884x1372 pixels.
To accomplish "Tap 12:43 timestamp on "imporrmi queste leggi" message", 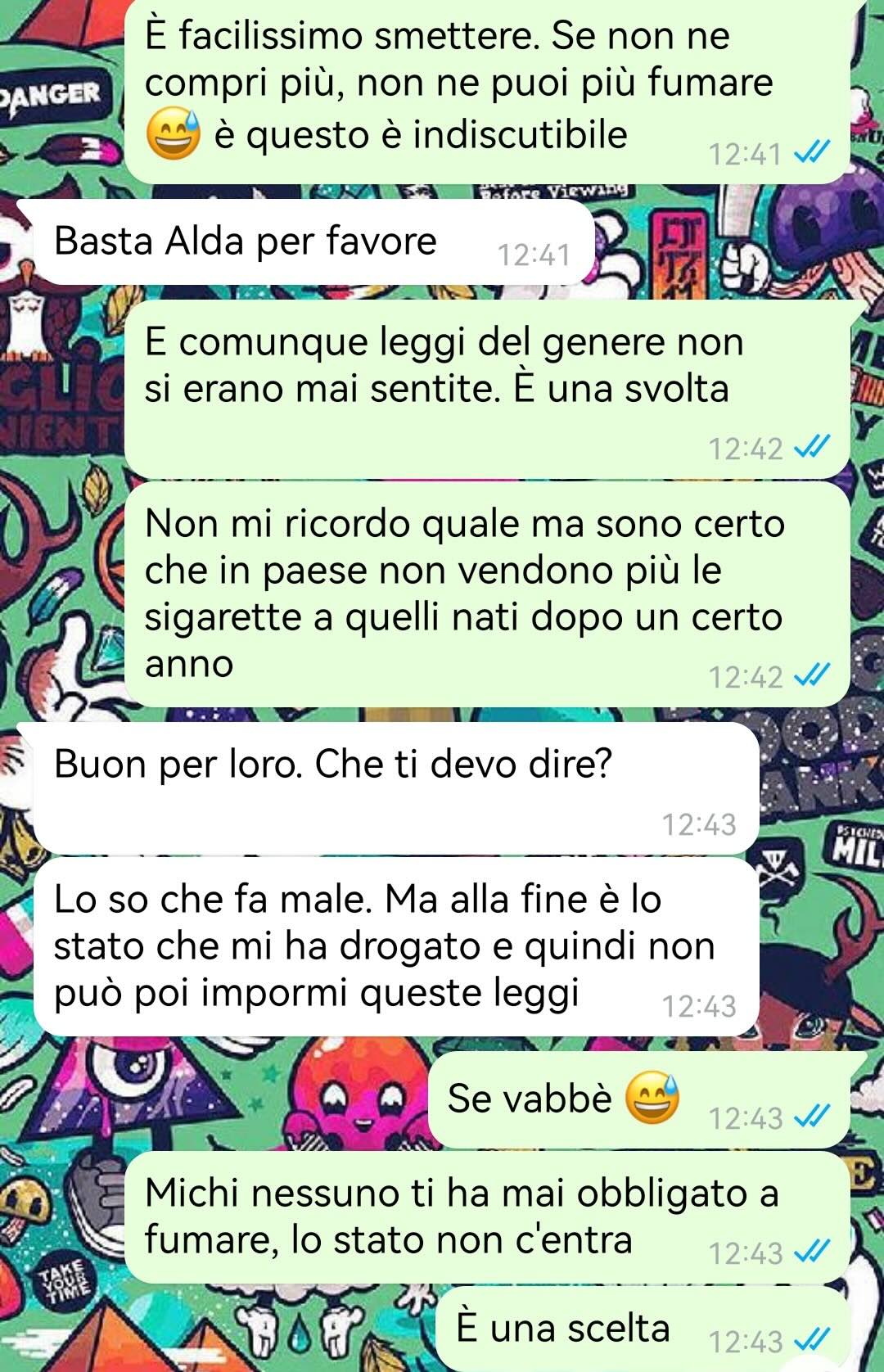I will tap(699, 1006).
